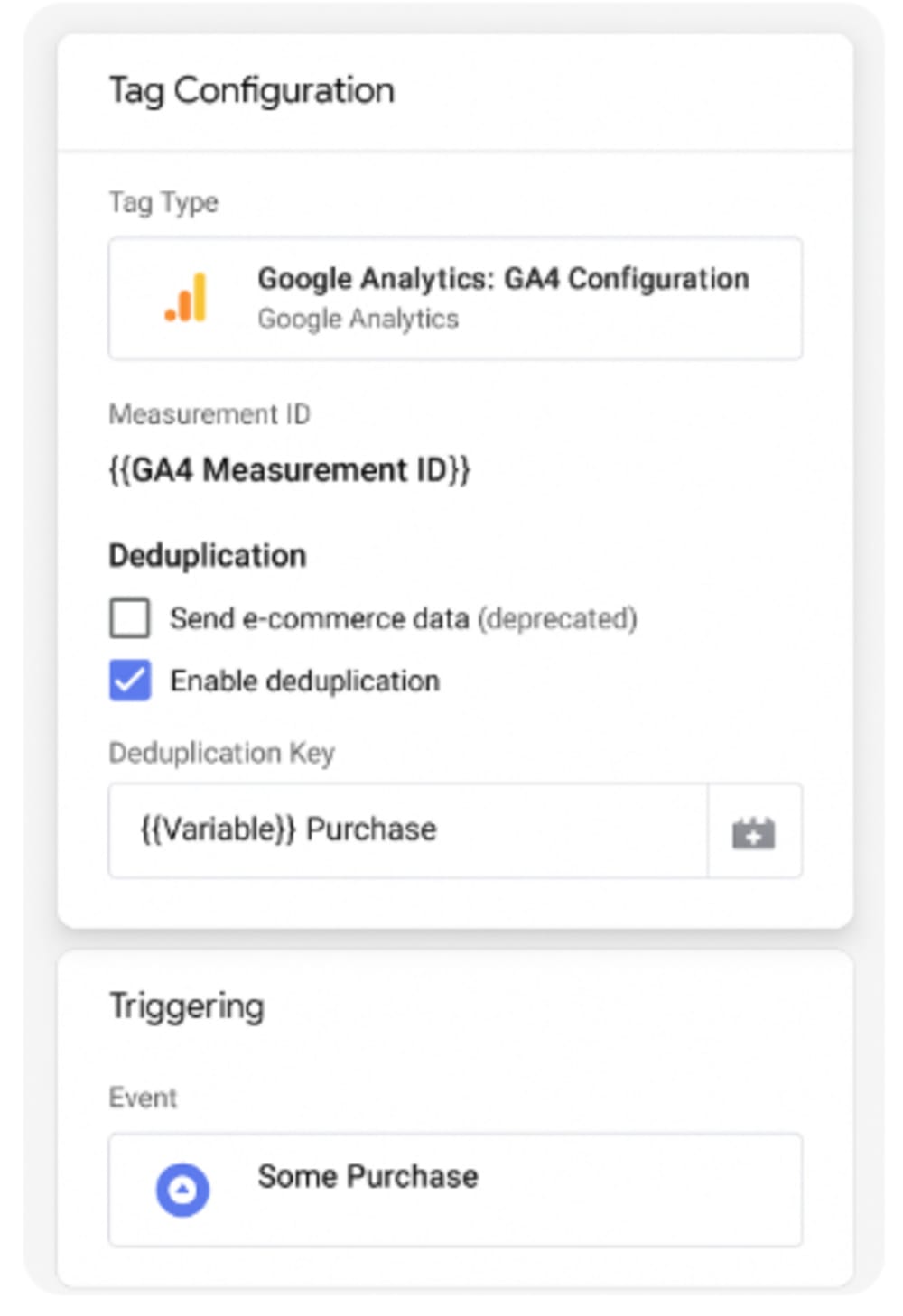
Task: Click the Triggering section header
Action: tap(187, 1006)
